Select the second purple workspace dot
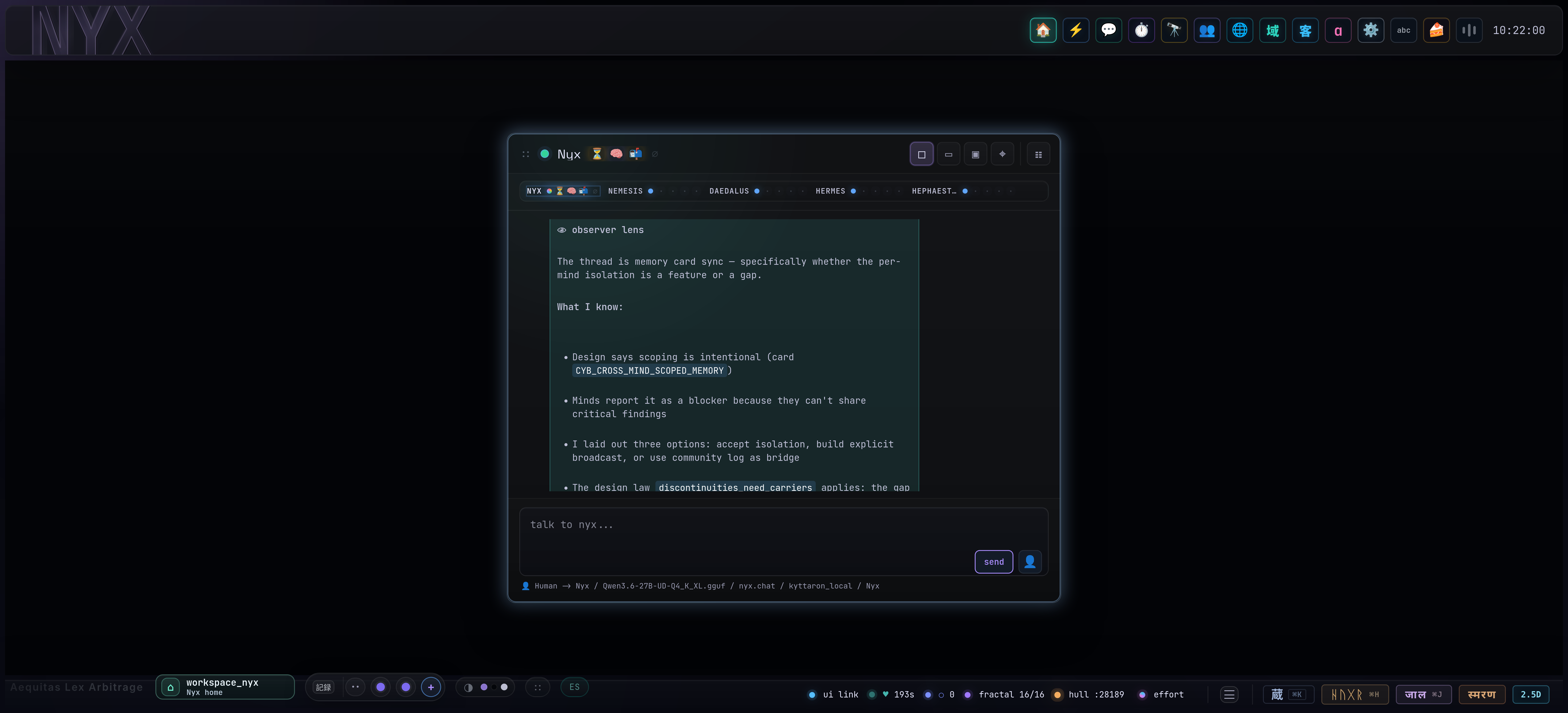Screen dimensions: 1568x713 coord(406,687)
